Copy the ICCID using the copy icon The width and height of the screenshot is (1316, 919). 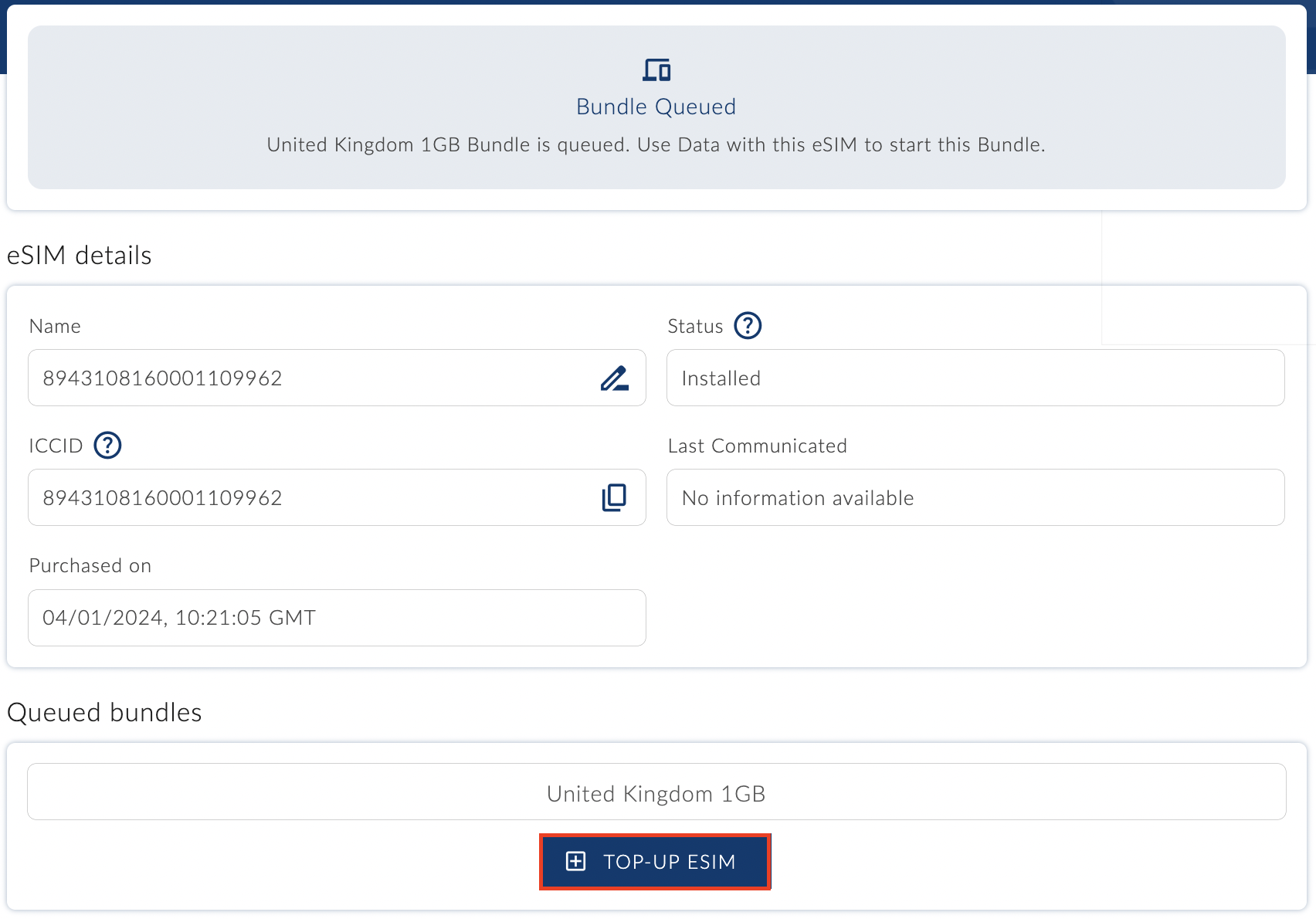pyautogui.click(x=614, y=497)
